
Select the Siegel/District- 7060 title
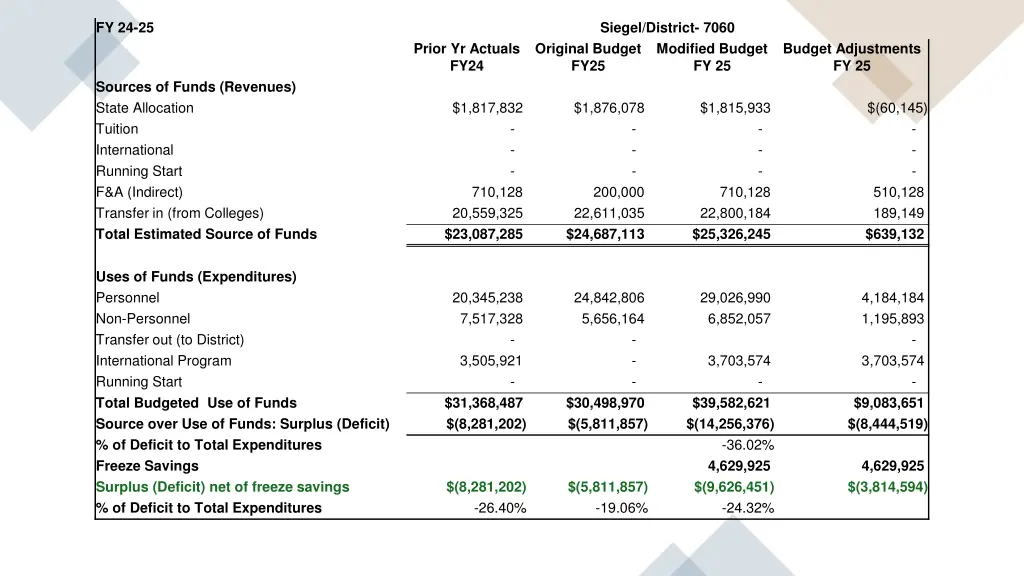click(x=667, y=27)
